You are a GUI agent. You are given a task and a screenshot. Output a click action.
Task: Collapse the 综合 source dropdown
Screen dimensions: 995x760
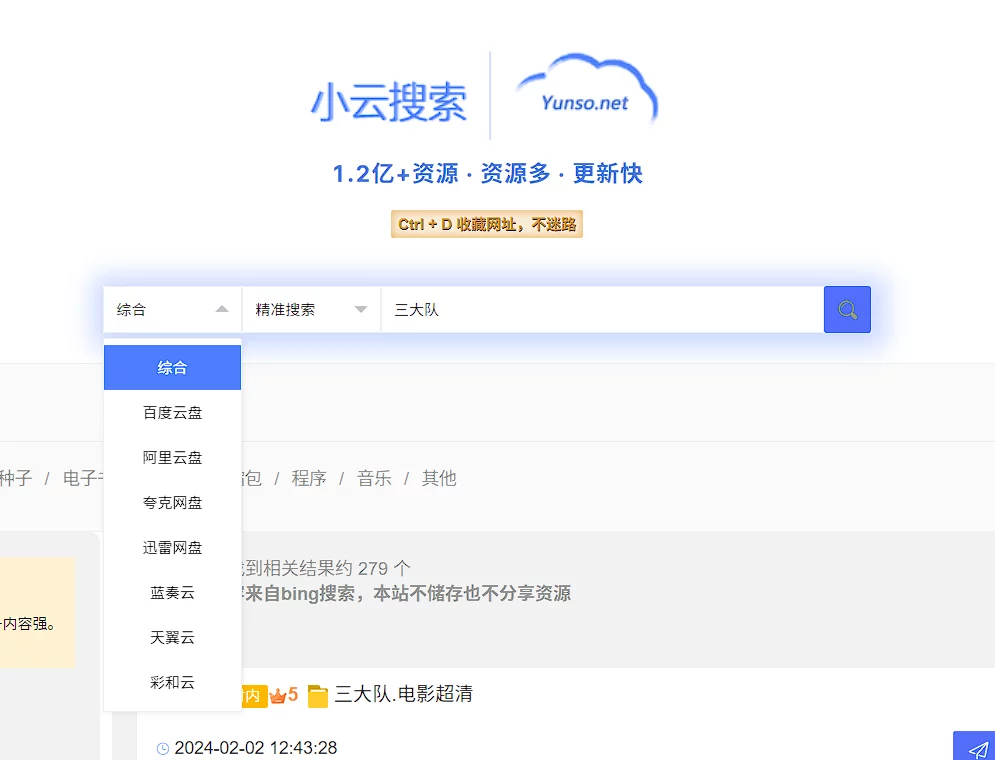click(172, 310)
